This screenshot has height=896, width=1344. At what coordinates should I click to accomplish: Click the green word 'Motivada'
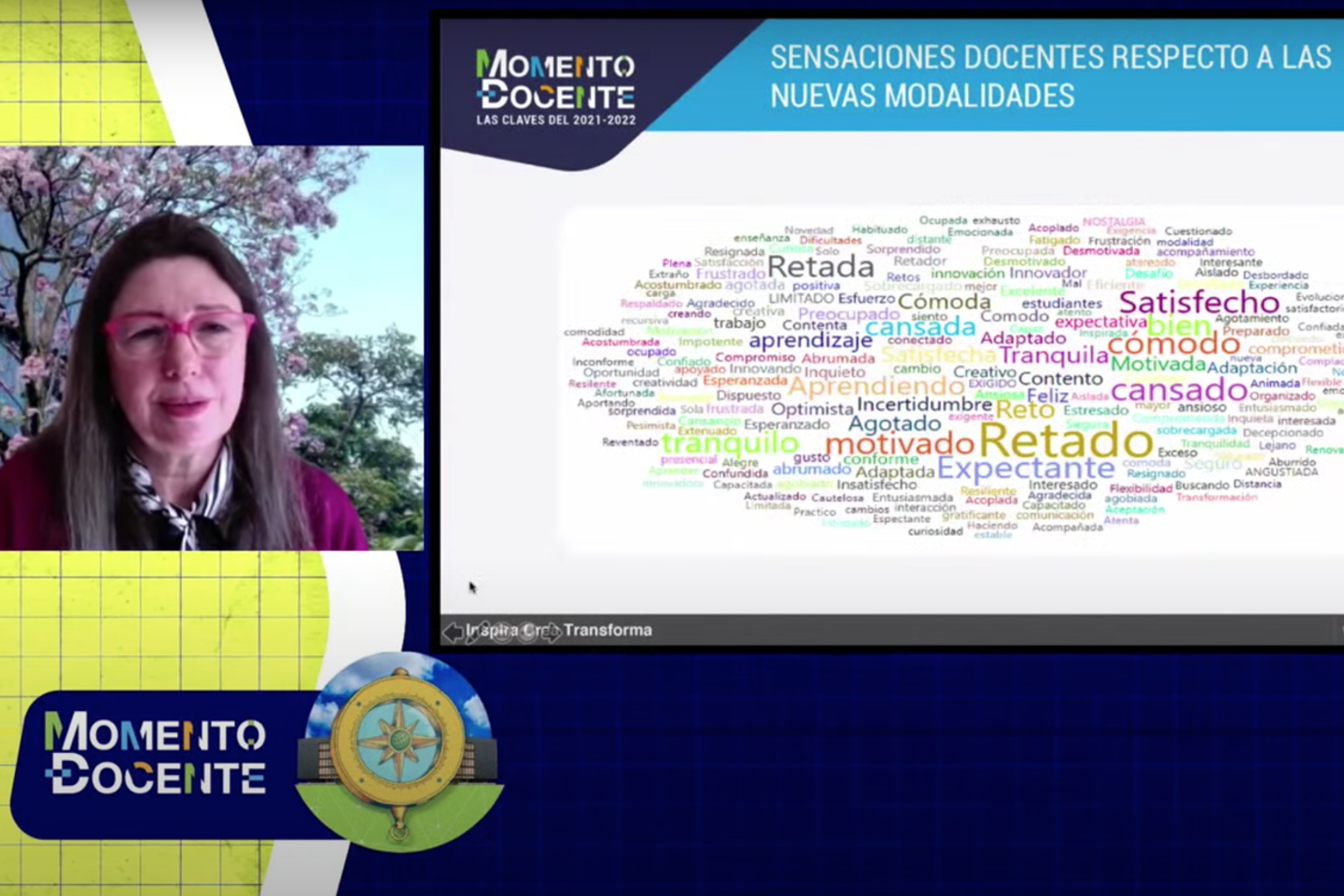pos(1157,364)
